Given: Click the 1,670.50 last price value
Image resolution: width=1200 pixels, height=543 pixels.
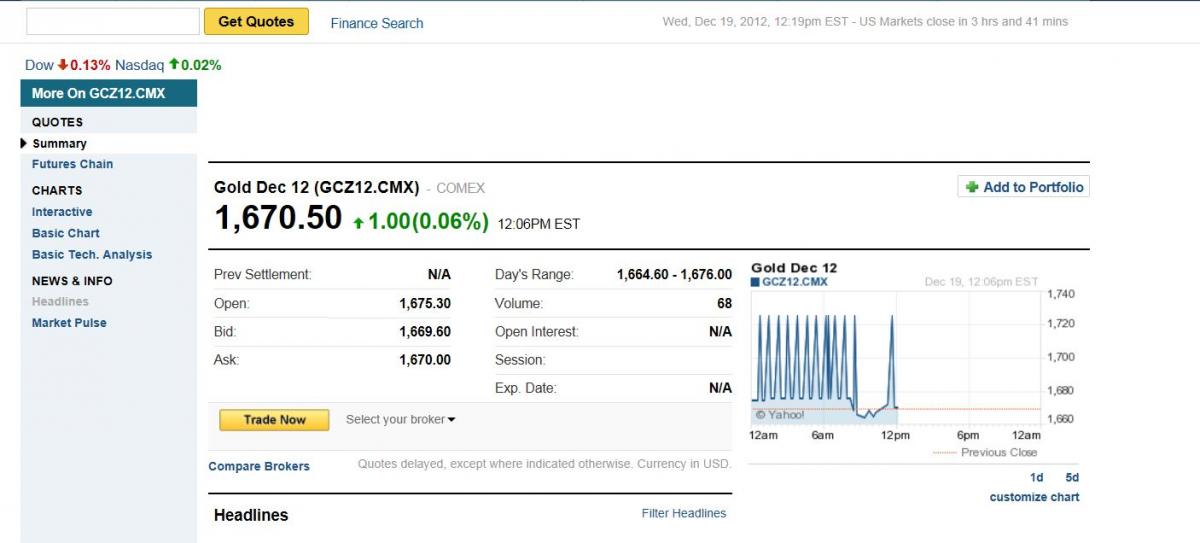Looking at the screenshot, I should click(x=278, y=218).
